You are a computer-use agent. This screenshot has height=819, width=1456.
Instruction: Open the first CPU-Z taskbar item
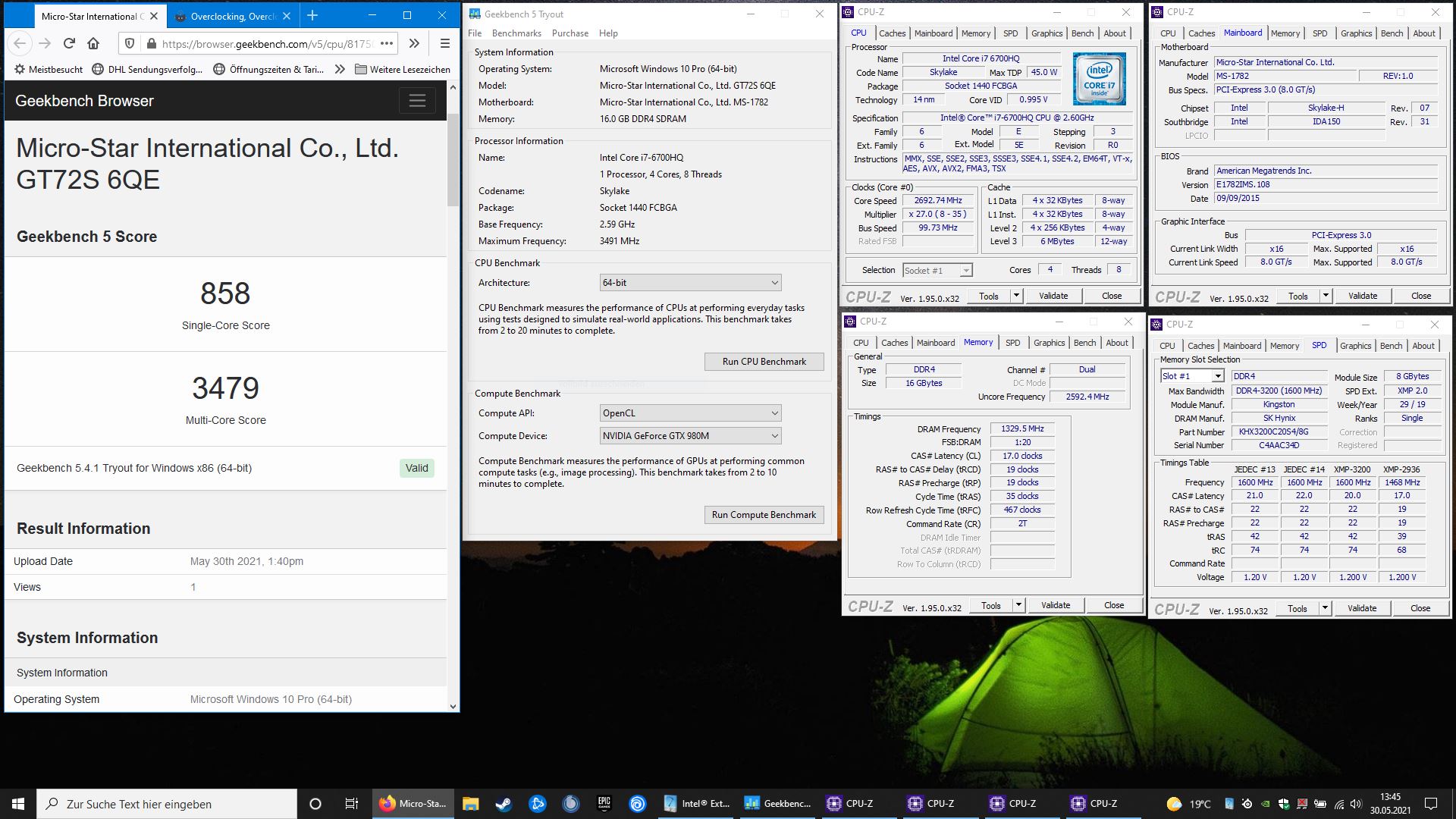point(859,804)
